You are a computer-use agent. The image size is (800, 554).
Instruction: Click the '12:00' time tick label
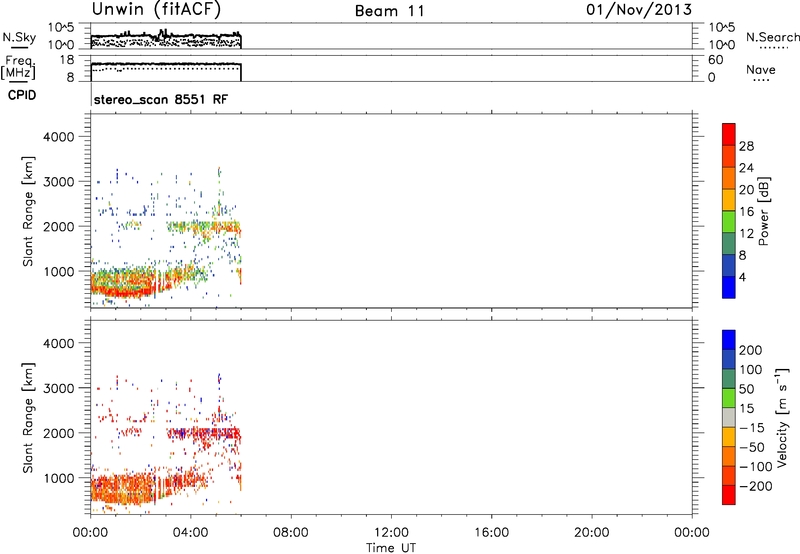point(391,533)
